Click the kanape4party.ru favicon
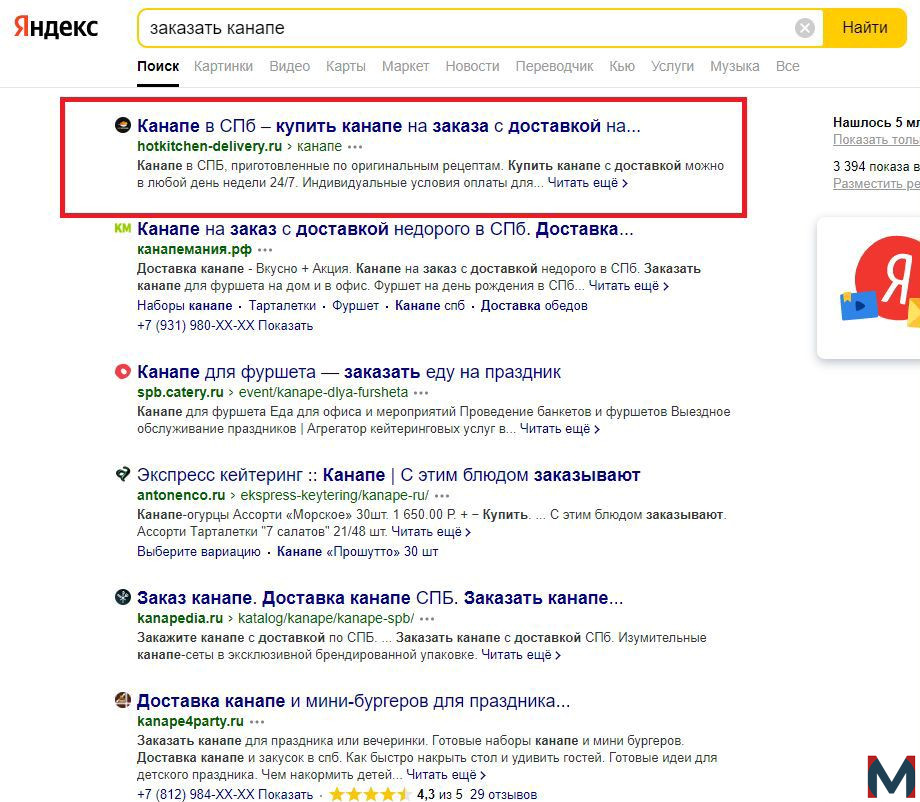 [x=123, y=700]
